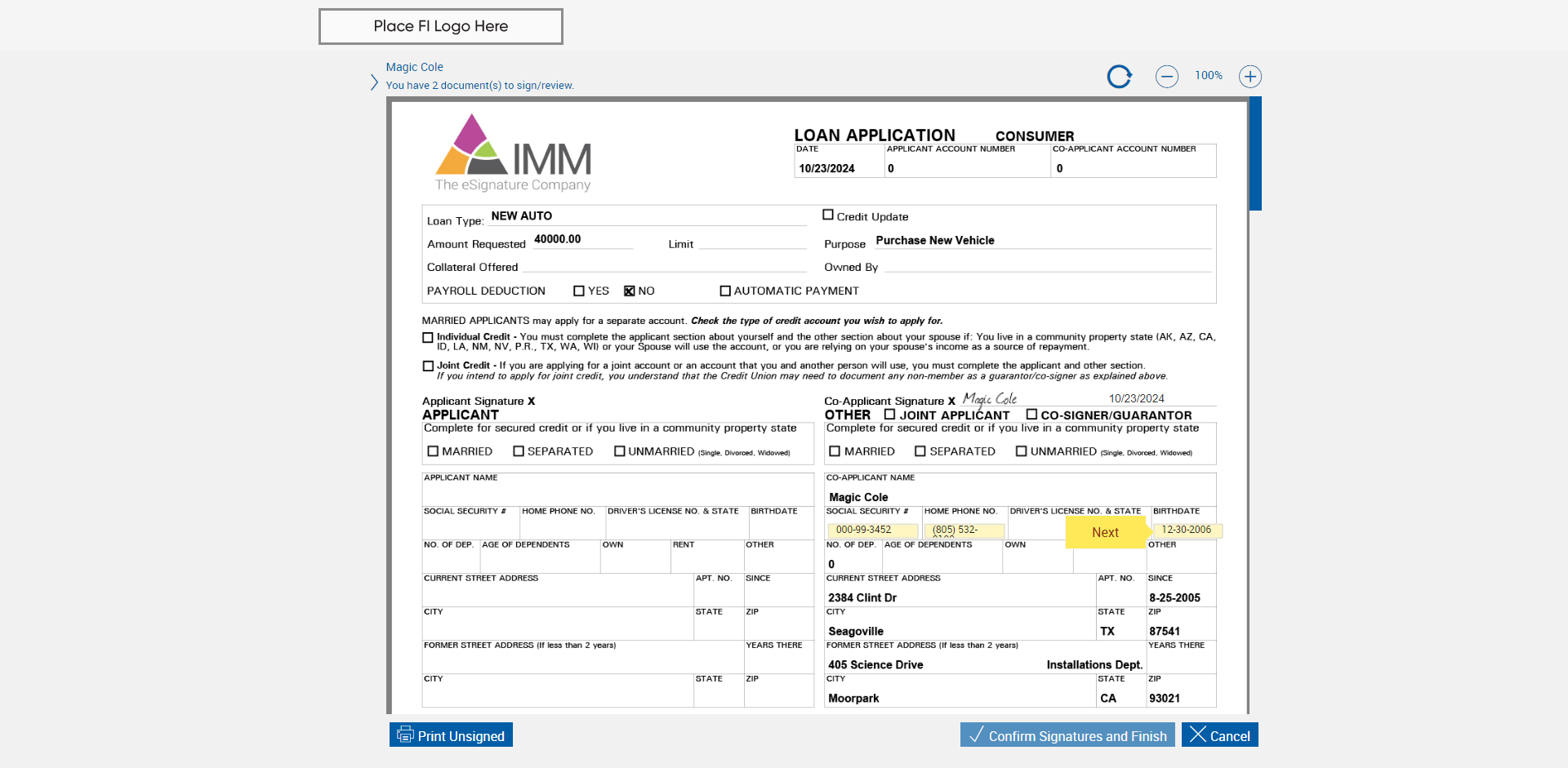Confirm Signatures and Finish
The height and width of the screenshot is (768, 1568).
click(1067, 735)
